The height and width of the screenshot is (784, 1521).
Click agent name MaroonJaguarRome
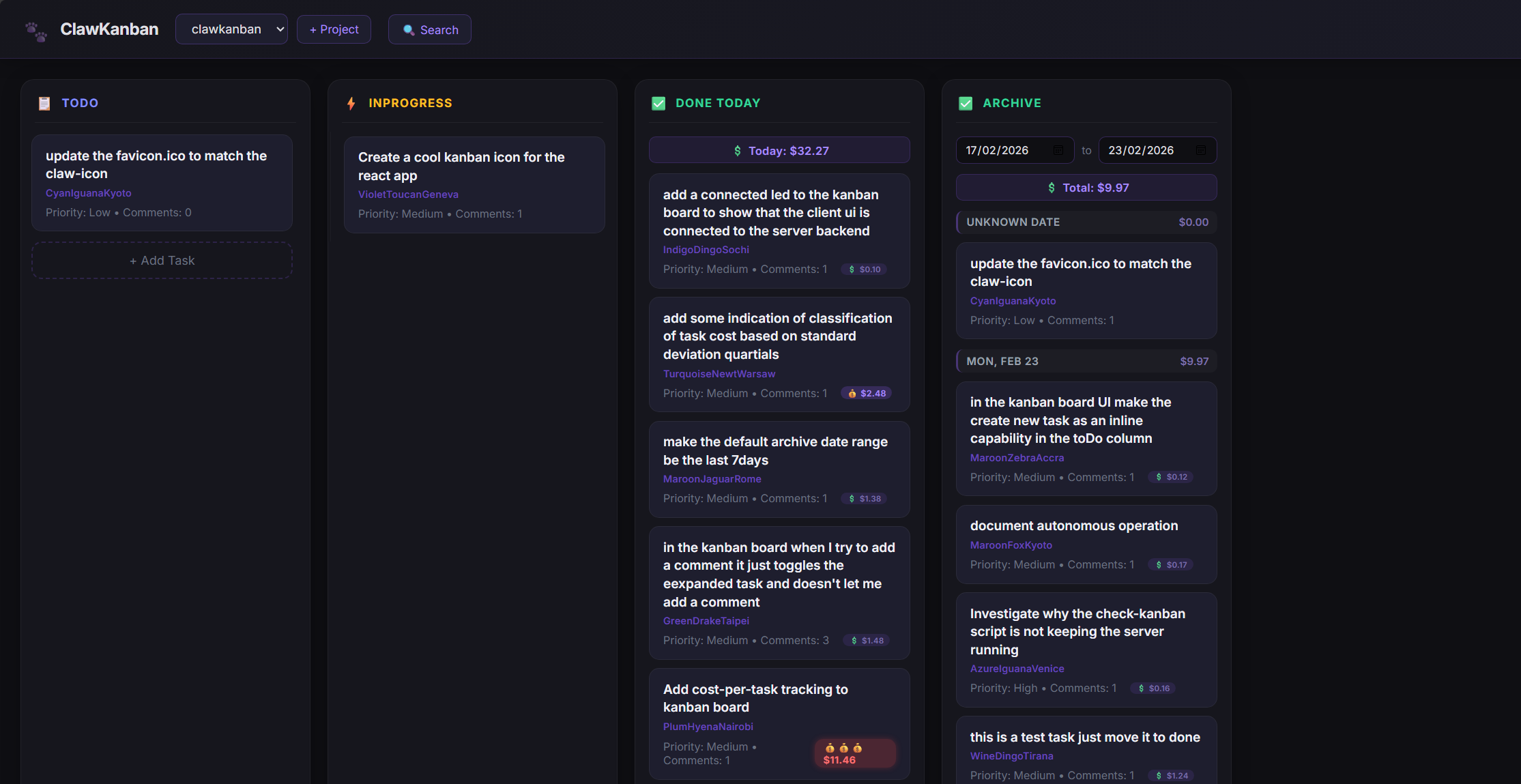coord(712,479)
